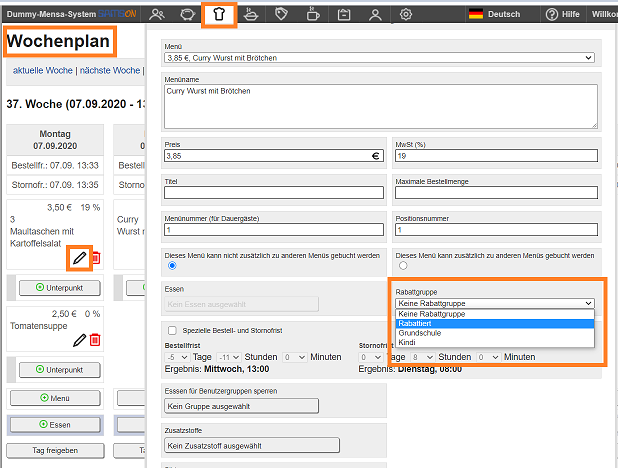
Task: Click Tag freigeben for Montag
Action: pos(55,451)
